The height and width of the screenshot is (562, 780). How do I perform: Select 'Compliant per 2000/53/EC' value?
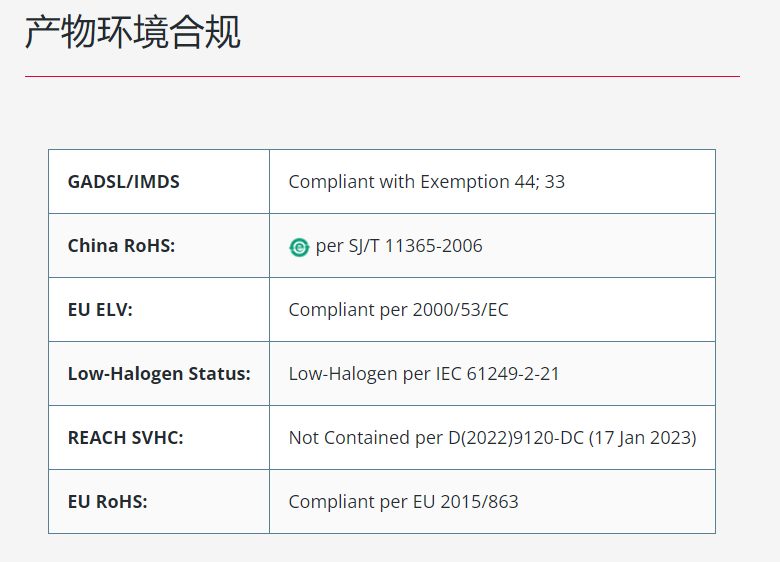[398, 310]
